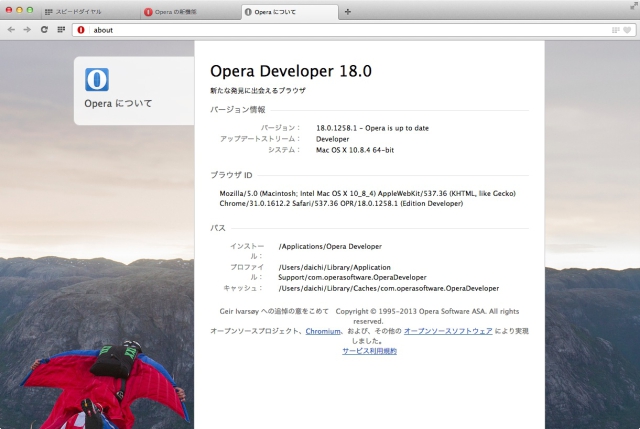Click the パス section heading
This screenshot has height=429, width=640.
point(218,228)
